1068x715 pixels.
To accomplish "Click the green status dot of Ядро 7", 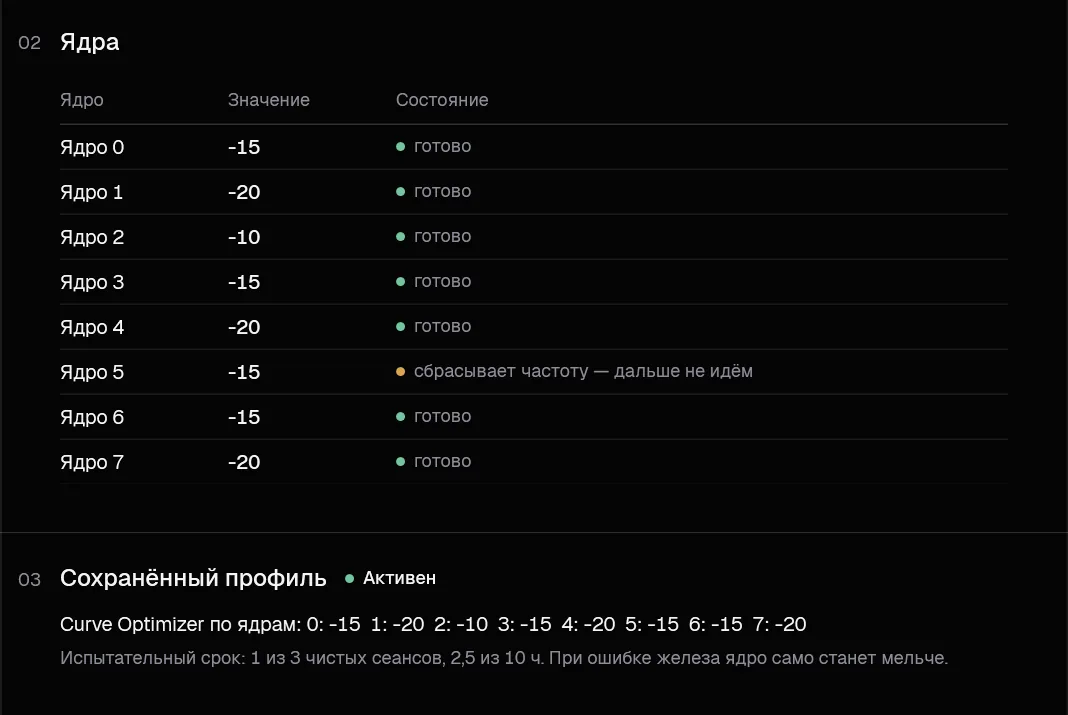I will pyautogui.click(x=400, y=462).
